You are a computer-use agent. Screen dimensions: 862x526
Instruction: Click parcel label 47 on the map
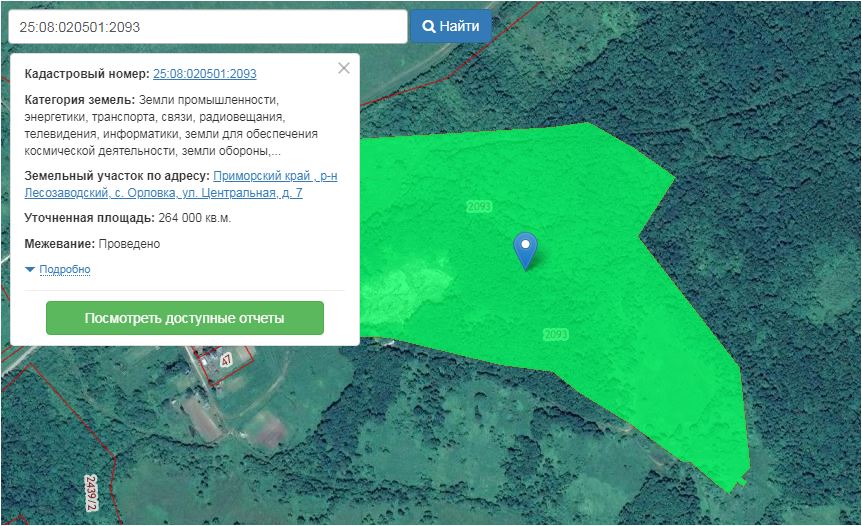pos(226,360)
